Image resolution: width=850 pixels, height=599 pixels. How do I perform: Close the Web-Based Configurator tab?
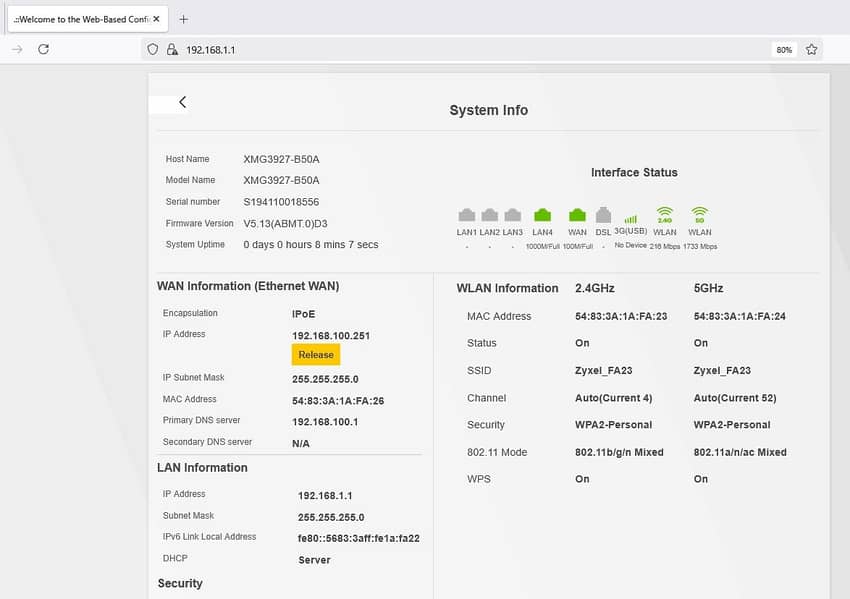pyautogui.click(x=156, y=19)
